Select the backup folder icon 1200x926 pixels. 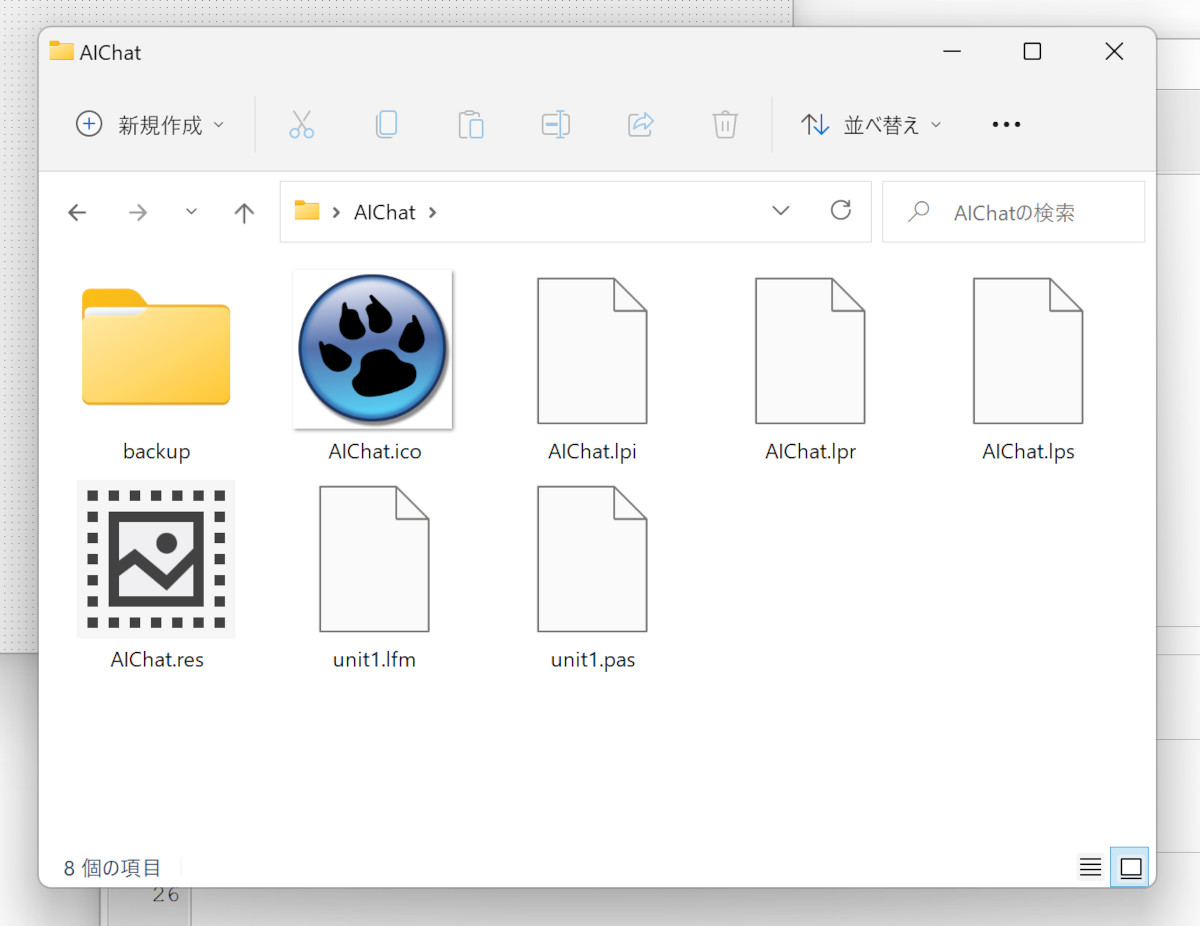[x=156, y=348]
